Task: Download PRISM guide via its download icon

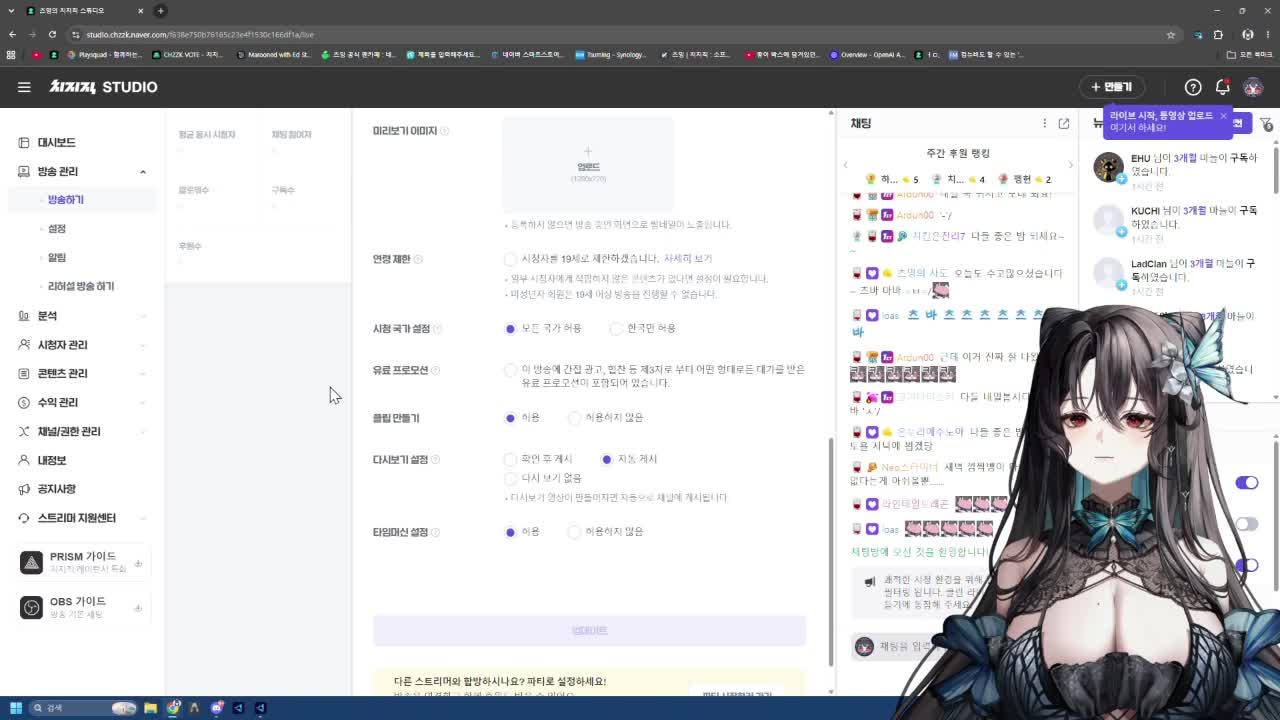Action: point(138,563)
